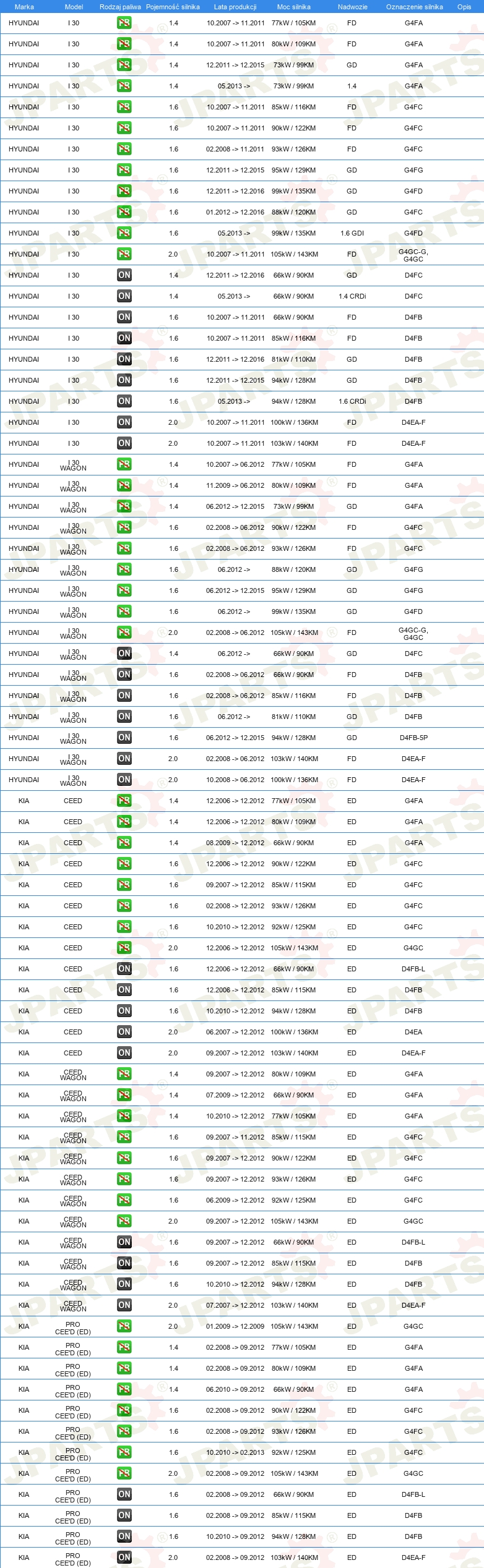This screenshot has width=484, height=1568.
Task: Click the Moc silnika column header
Action: 293,7
